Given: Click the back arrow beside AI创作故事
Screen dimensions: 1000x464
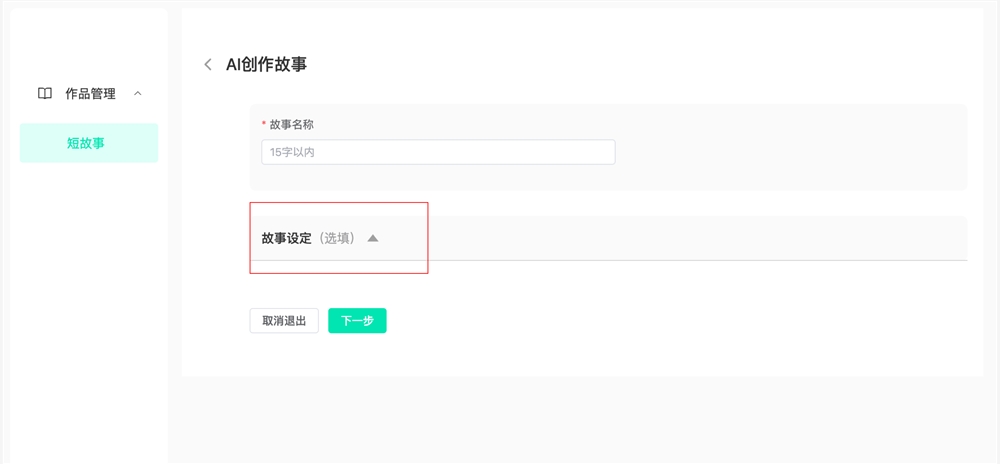Looking at the screenshot, I should coord(208,65).
